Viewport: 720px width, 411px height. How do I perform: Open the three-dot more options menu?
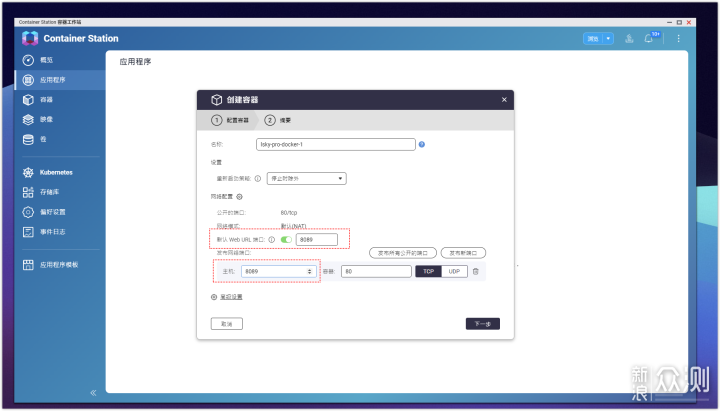[679, 39]
